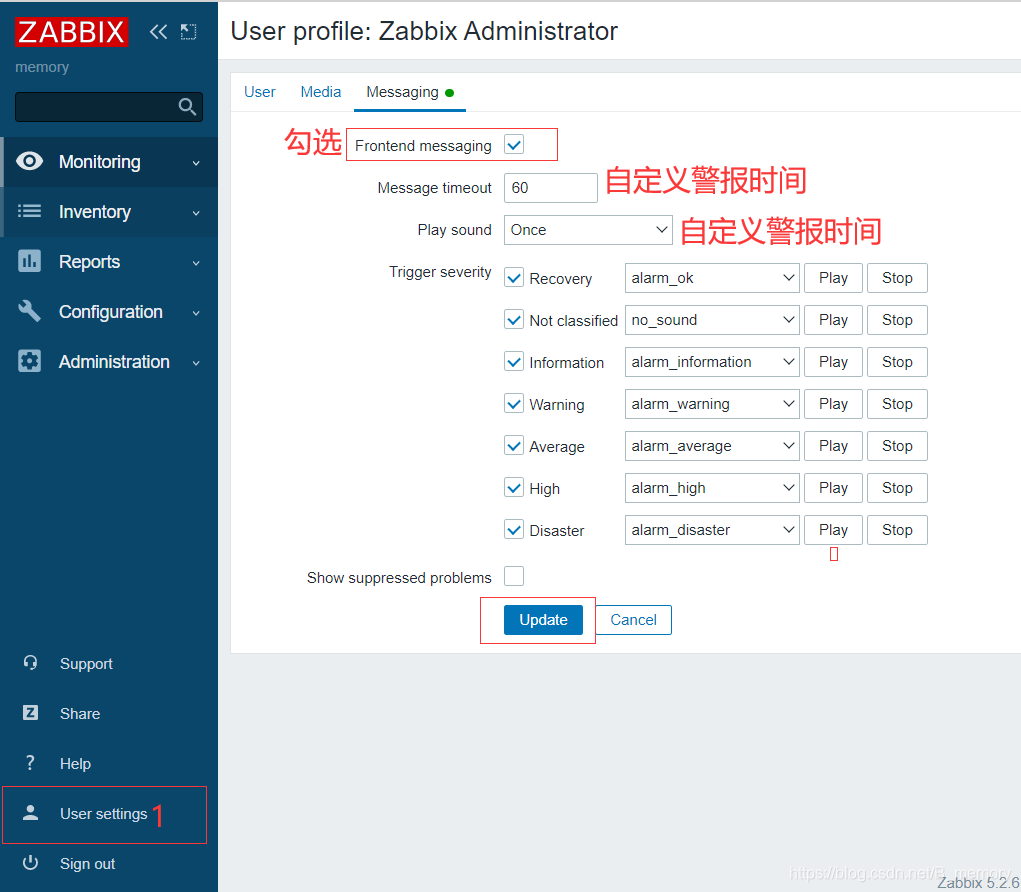Toggle the High severity checkbox

click(514, 488)
